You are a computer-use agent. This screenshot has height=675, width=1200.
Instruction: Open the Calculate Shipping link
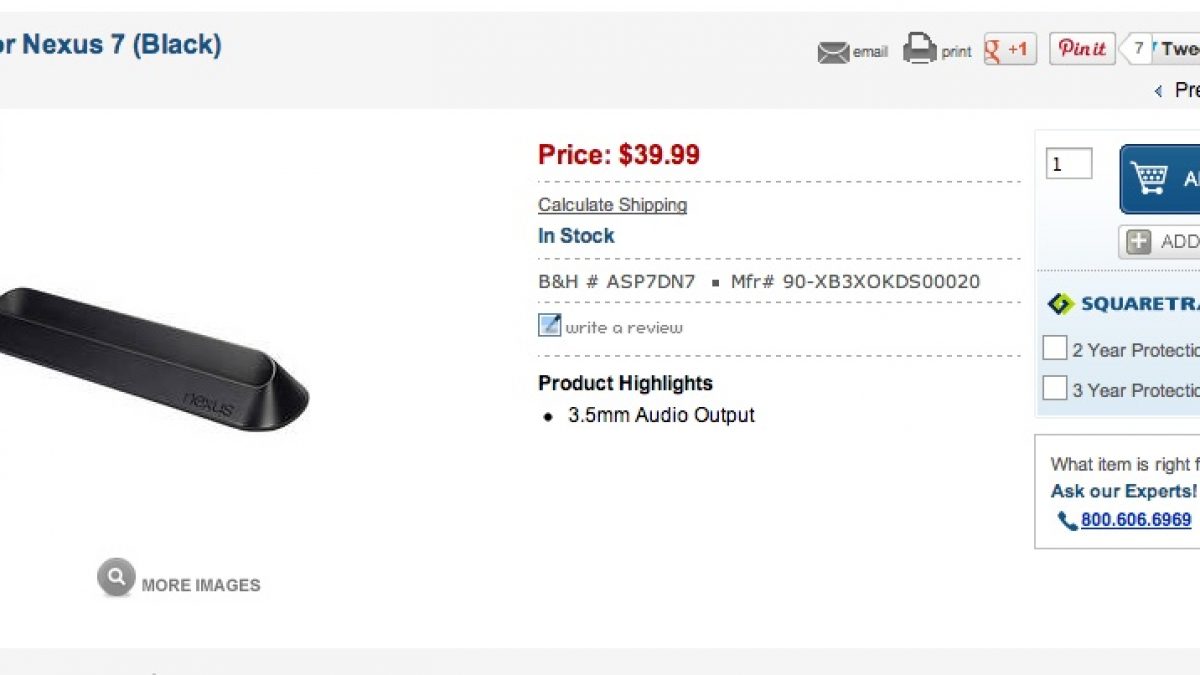click(612, 205)
